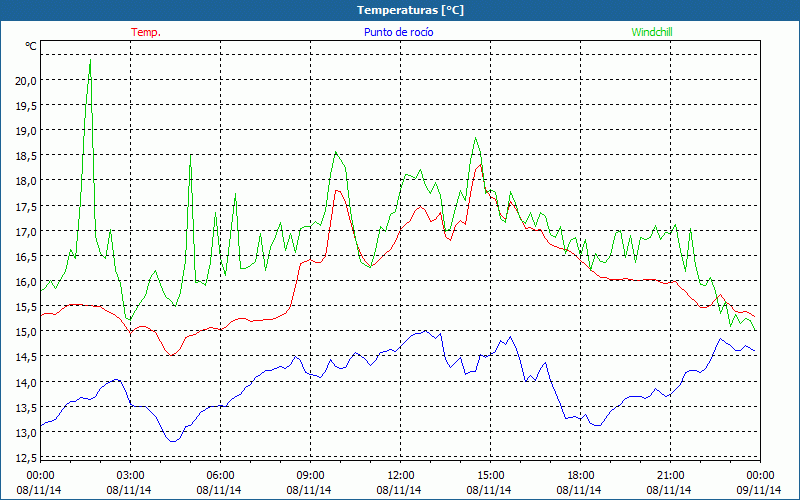Click the '18,0' y-axis value
The height and width of the screenshot is (500, 800).
pos(26,181)
